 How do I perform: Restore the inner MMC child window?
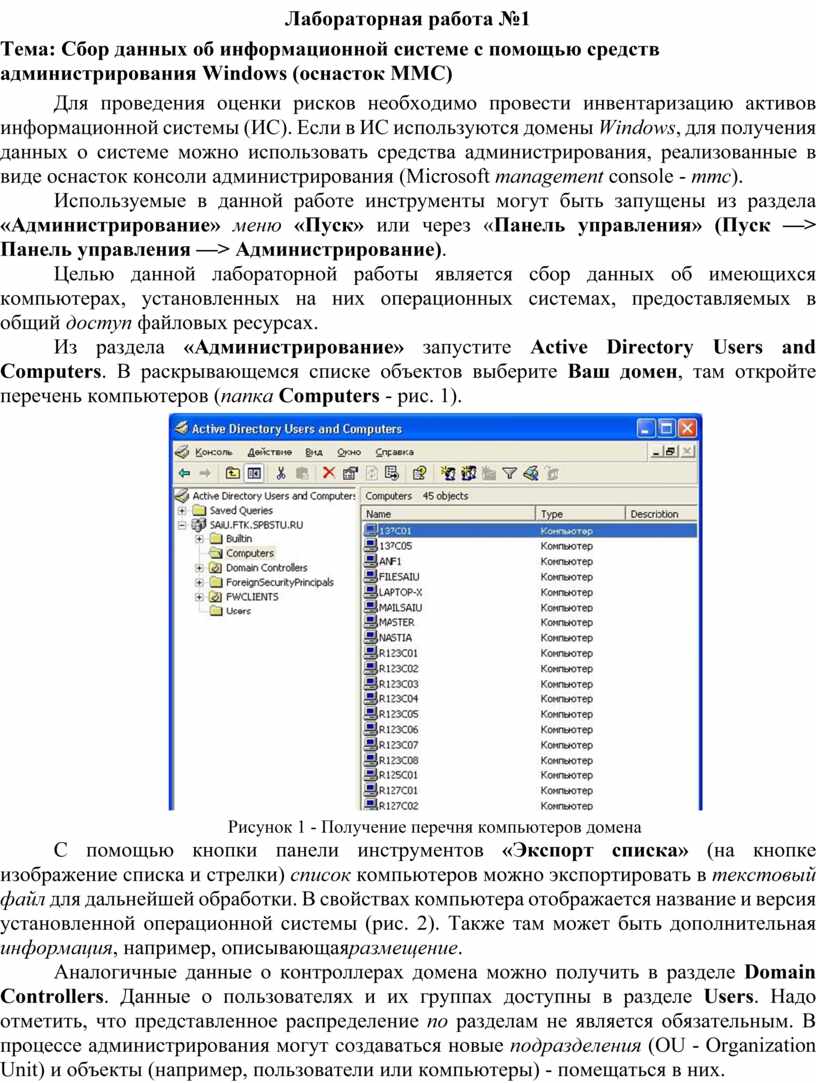pyautogui.click(x=670, y=452)
